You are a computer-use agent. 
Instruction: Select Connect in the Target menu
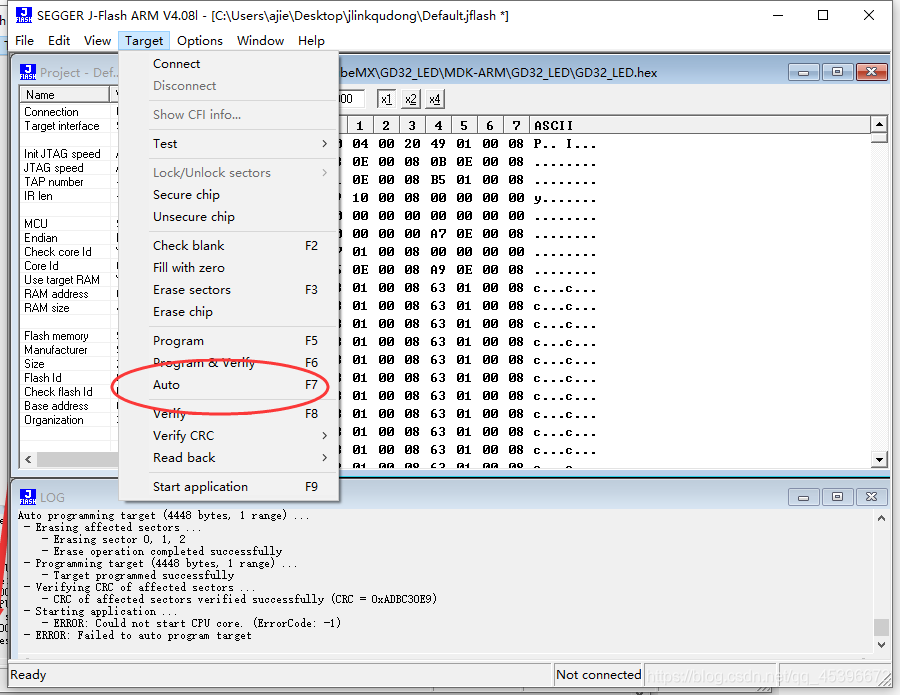pyautogui.click(x=228, y=64)
